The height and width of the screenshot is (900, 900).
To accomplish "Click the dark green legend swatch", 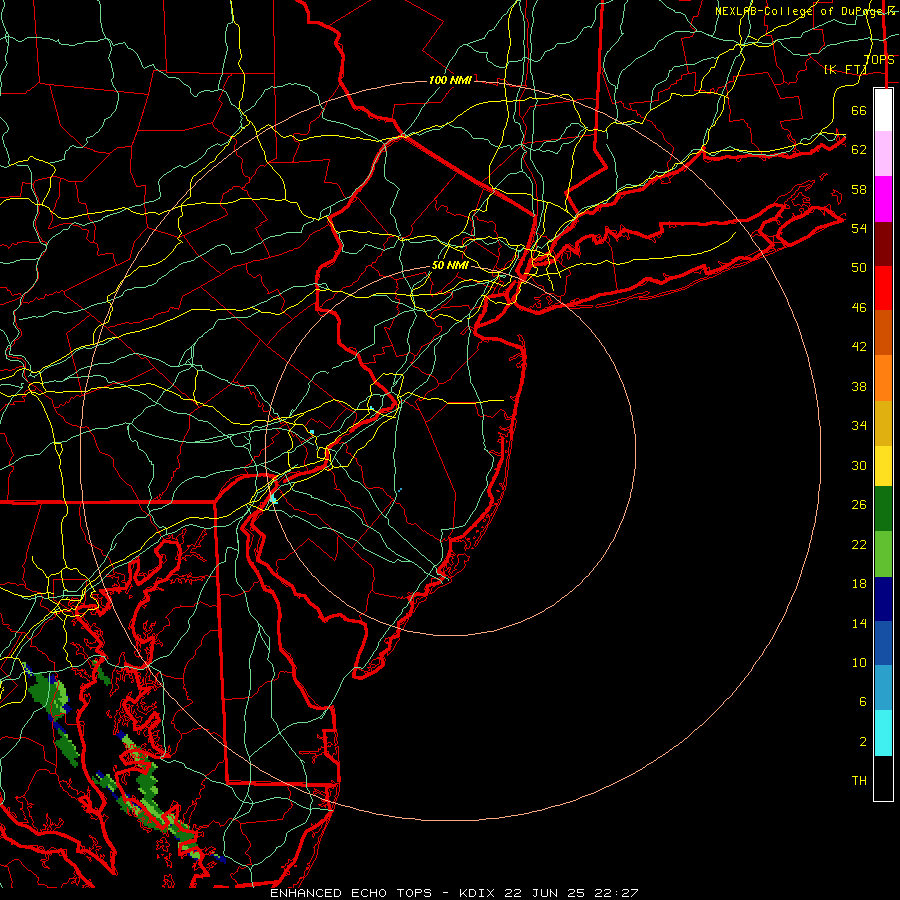I will 883,509.
